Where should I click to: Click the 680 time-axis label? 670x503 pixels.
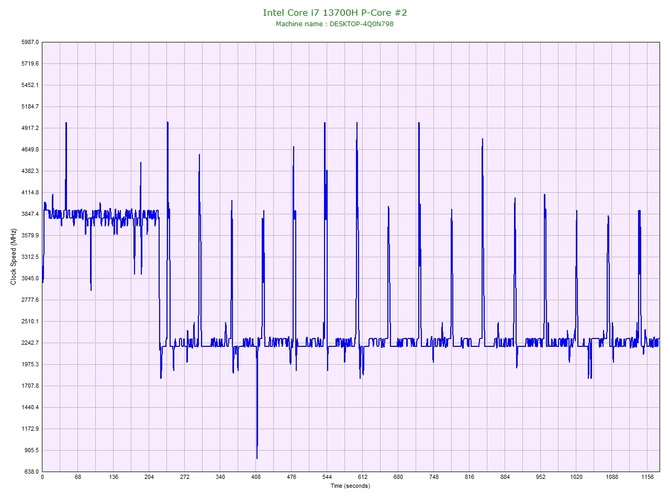tap(398, 477)
